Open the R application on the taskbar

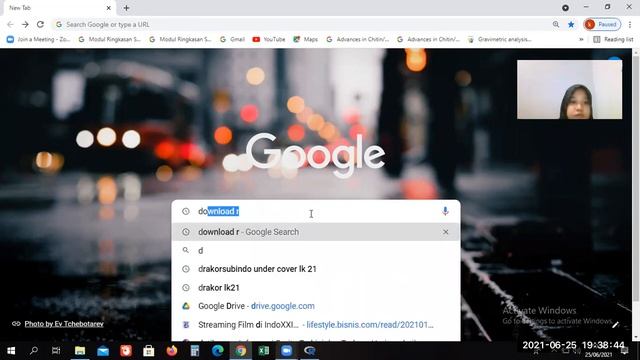[x=309, y=351]
